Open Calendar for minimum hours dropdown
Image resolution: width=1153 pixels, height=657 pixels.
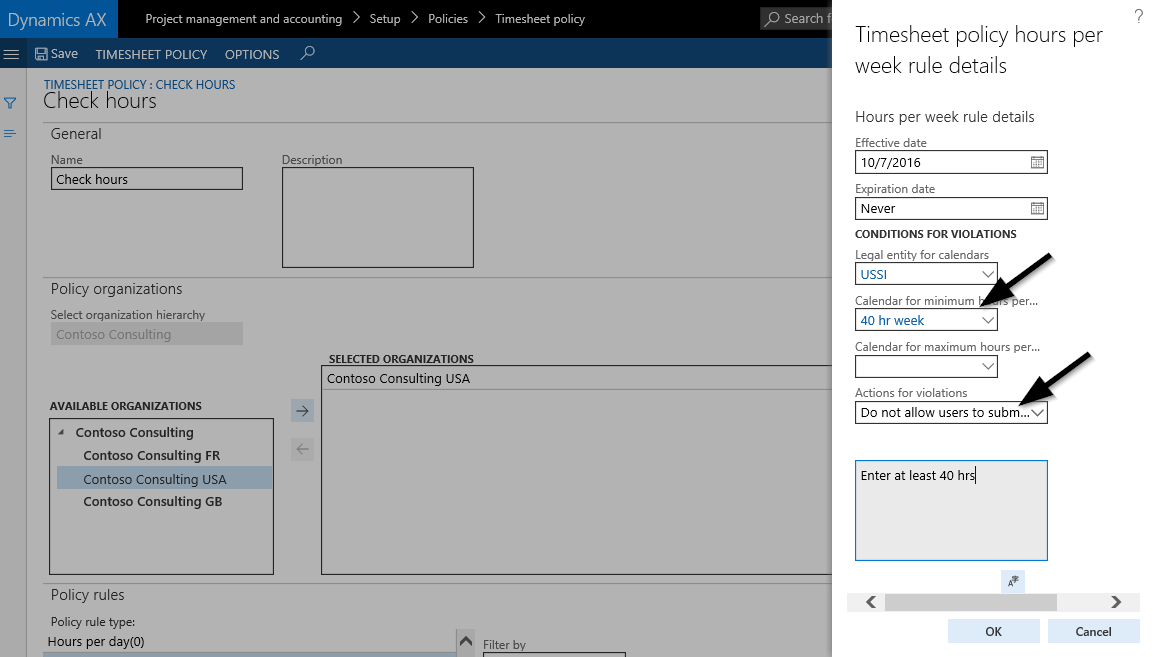[x=987, y=320]
